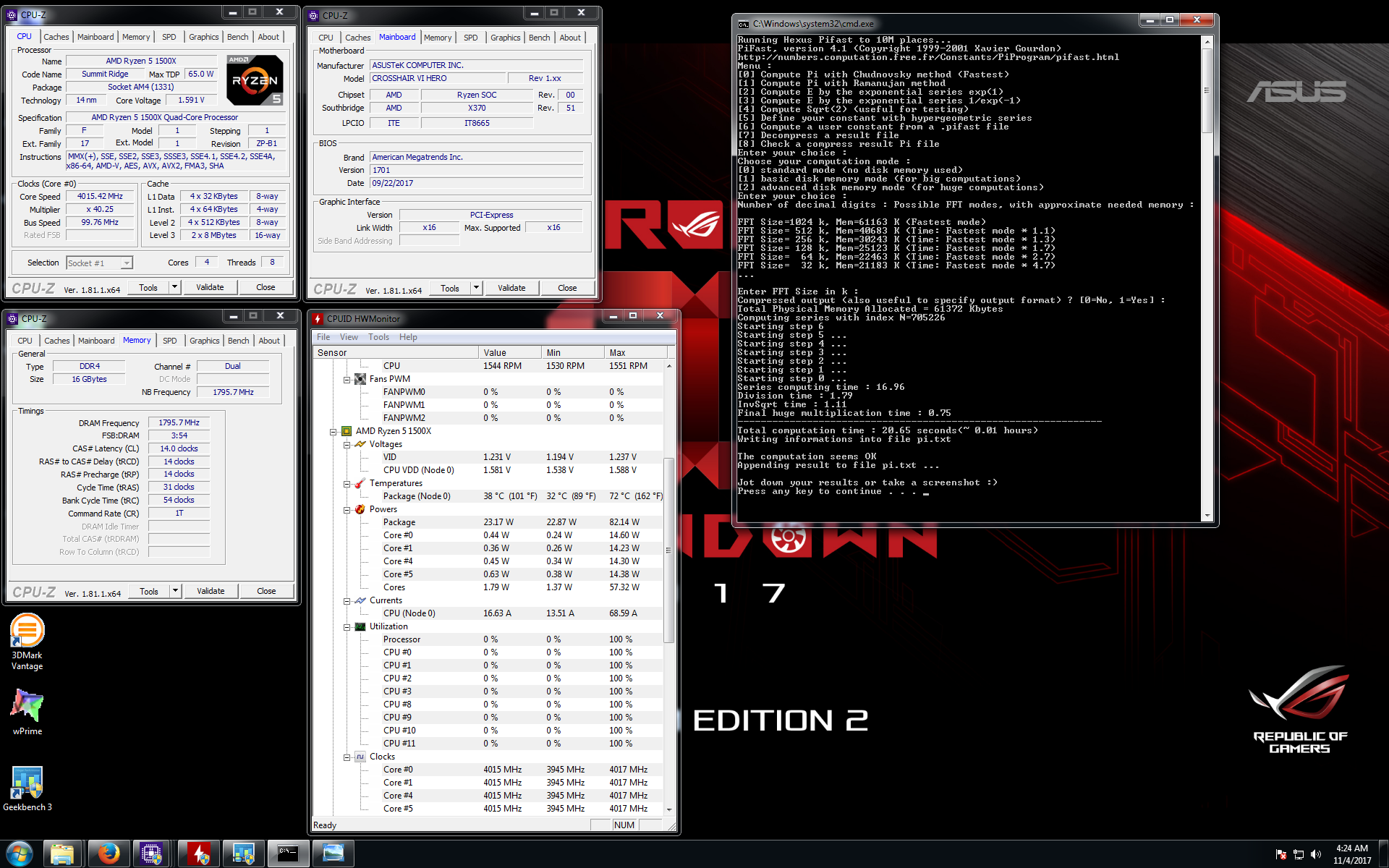1389x868 pixels.
Task: Click Close in the CPU-Z Mainboard window
Action: point(567,288)
